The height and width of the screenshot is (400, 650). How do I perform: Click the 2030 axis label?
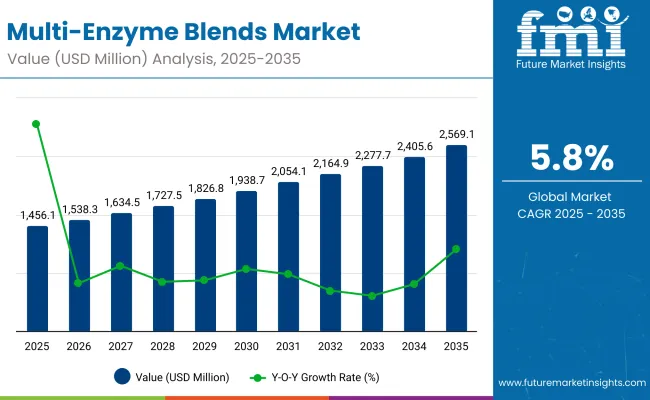click(x=246, y=346)
